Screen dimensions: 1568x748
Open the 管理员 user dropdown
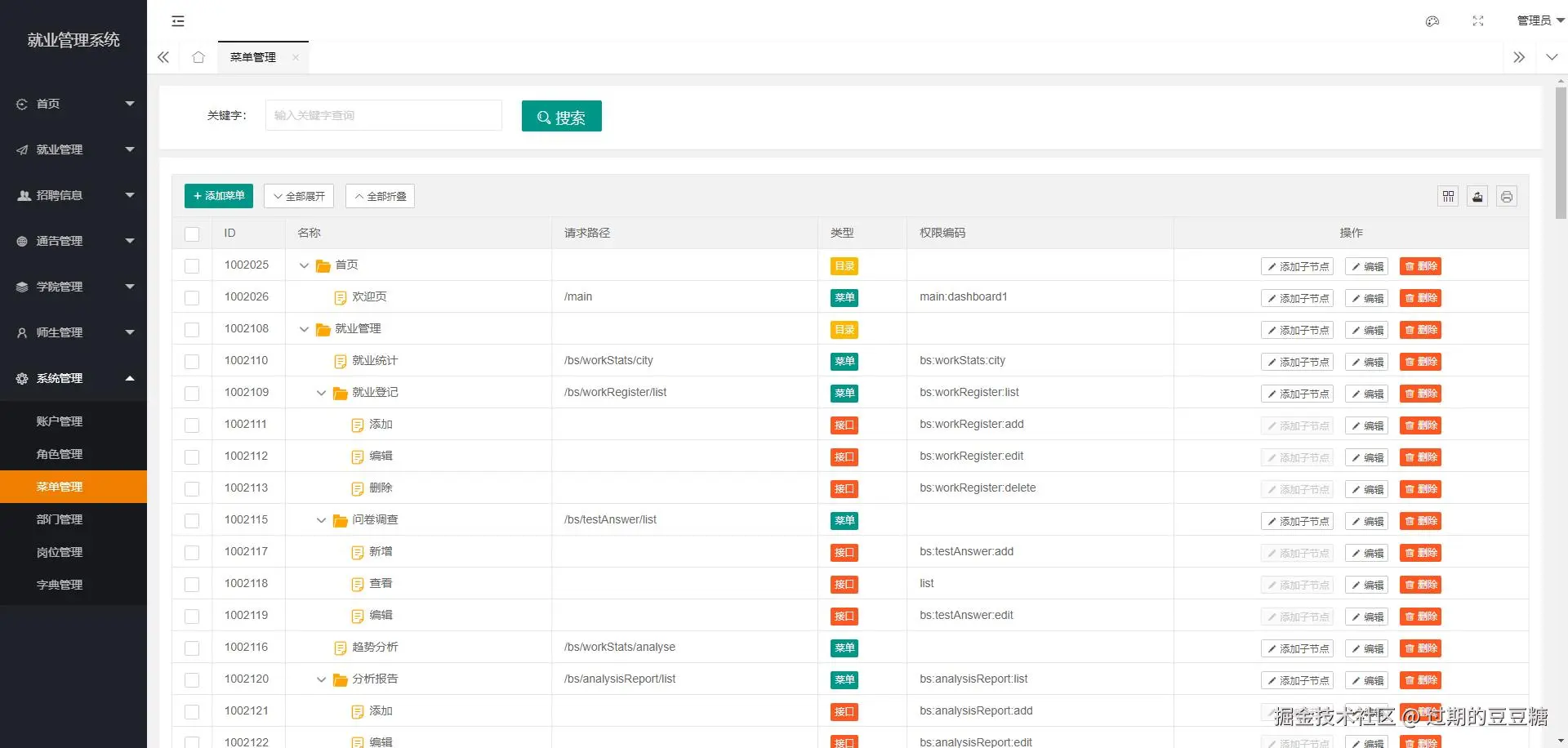pos(1540,20)
